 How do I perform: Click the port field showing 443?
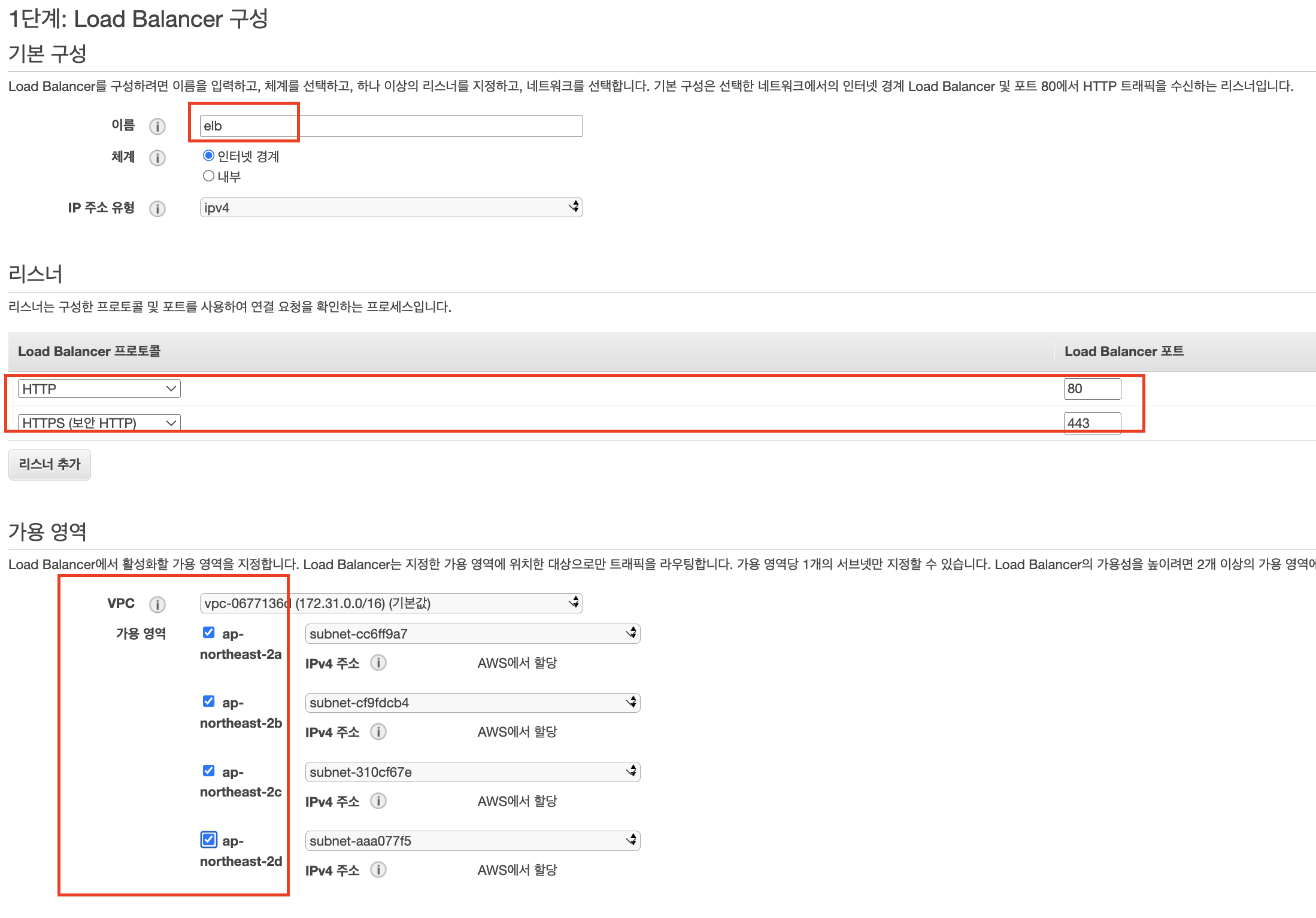[1091, 422]
